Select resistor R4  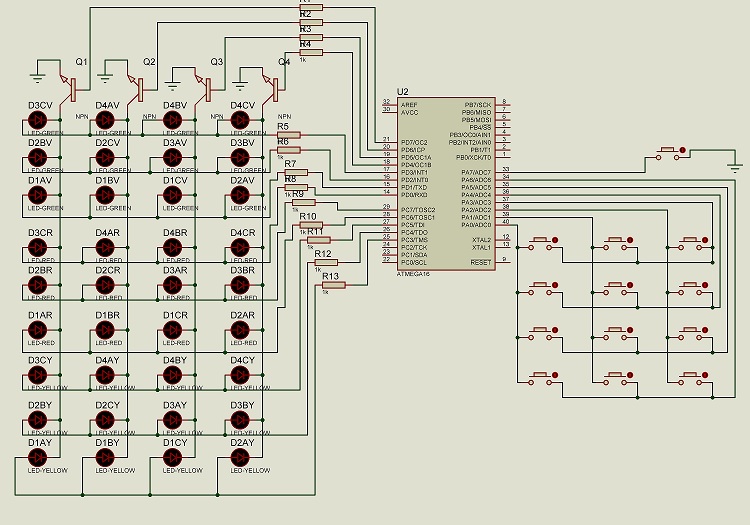click(311, 53)
